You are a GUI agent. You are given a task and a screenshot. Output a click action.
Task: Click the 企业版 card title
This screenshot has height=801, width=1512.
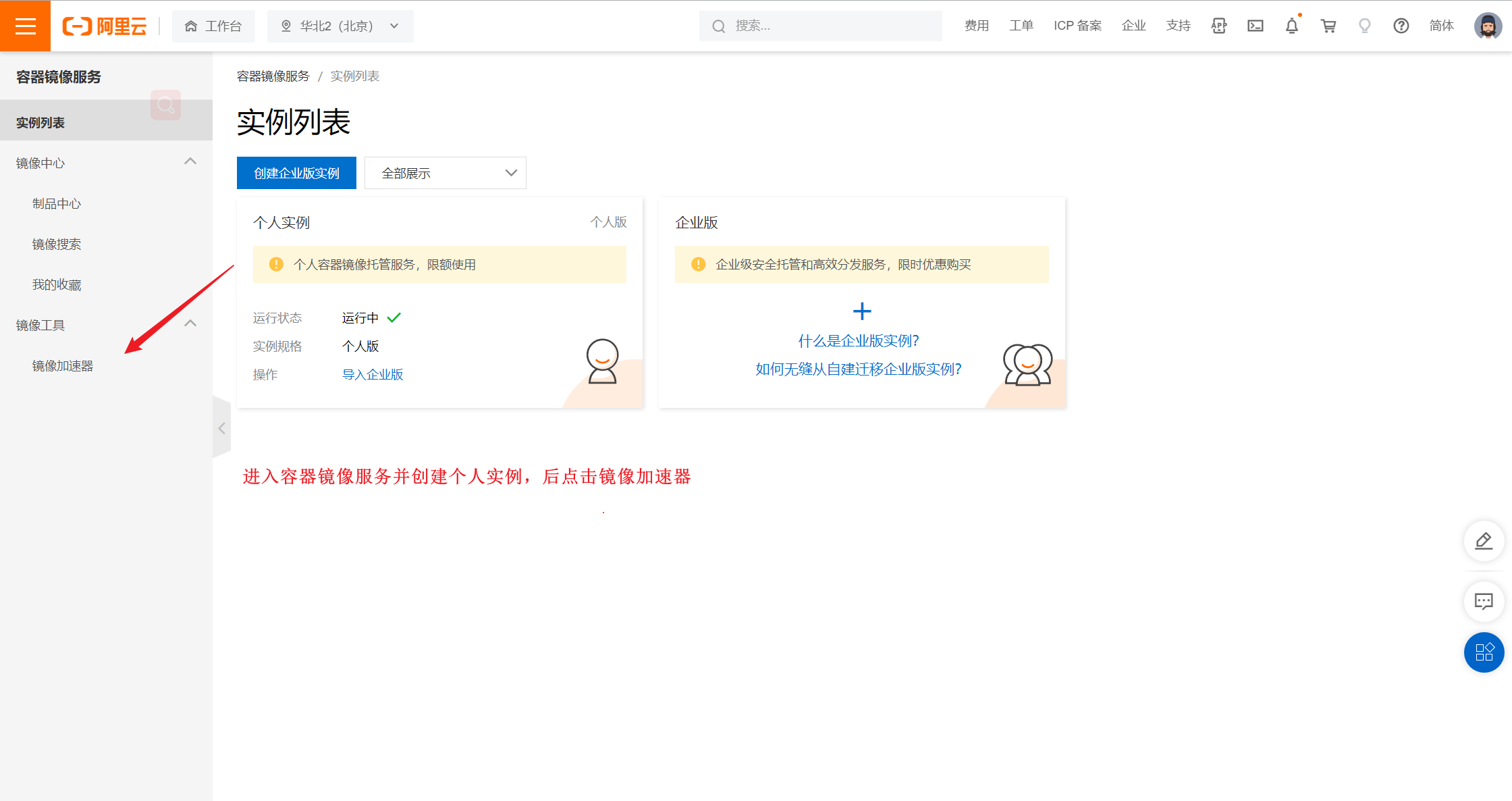697,223
